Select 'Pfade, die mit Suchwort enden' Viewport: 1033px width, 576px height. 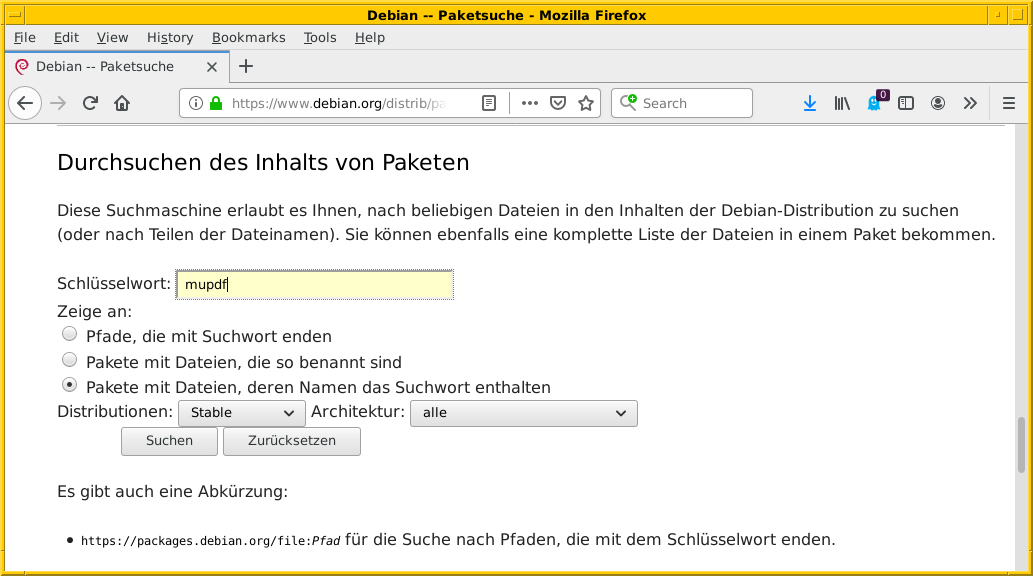click(69, 333)
